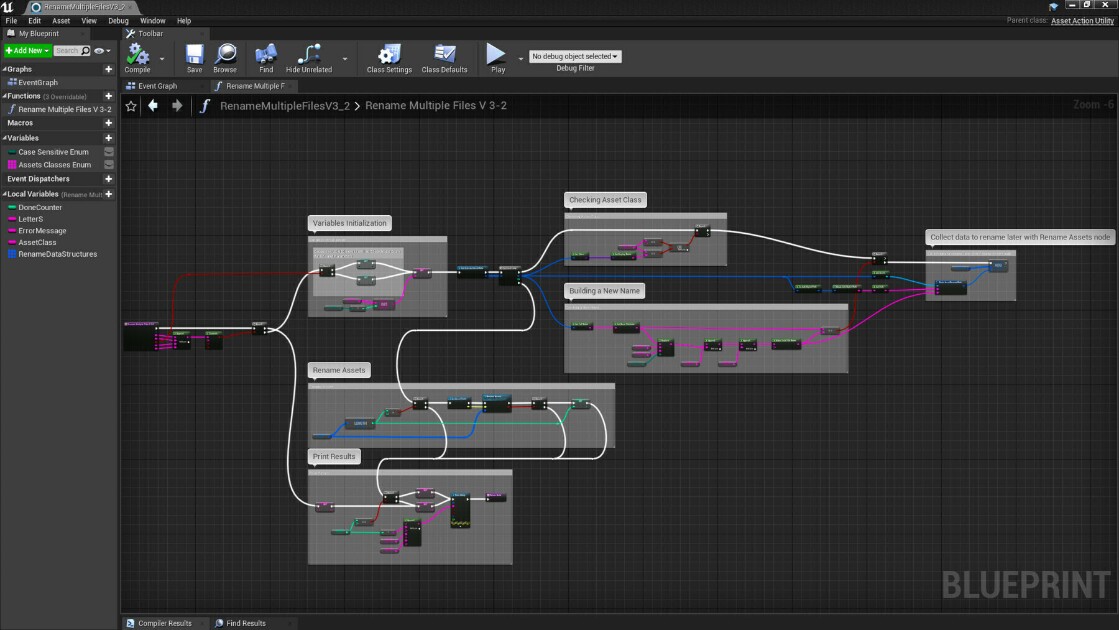Viewport: 1119px width, 630px height.
Task: Click Hide Unrelated toolbar icon
Action: [309, 55]
